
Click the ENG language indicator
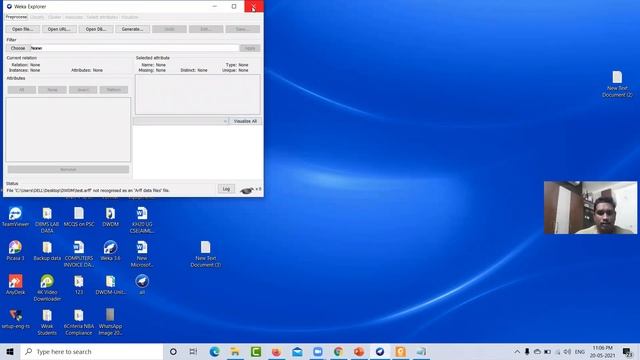[x=580, y=351]
